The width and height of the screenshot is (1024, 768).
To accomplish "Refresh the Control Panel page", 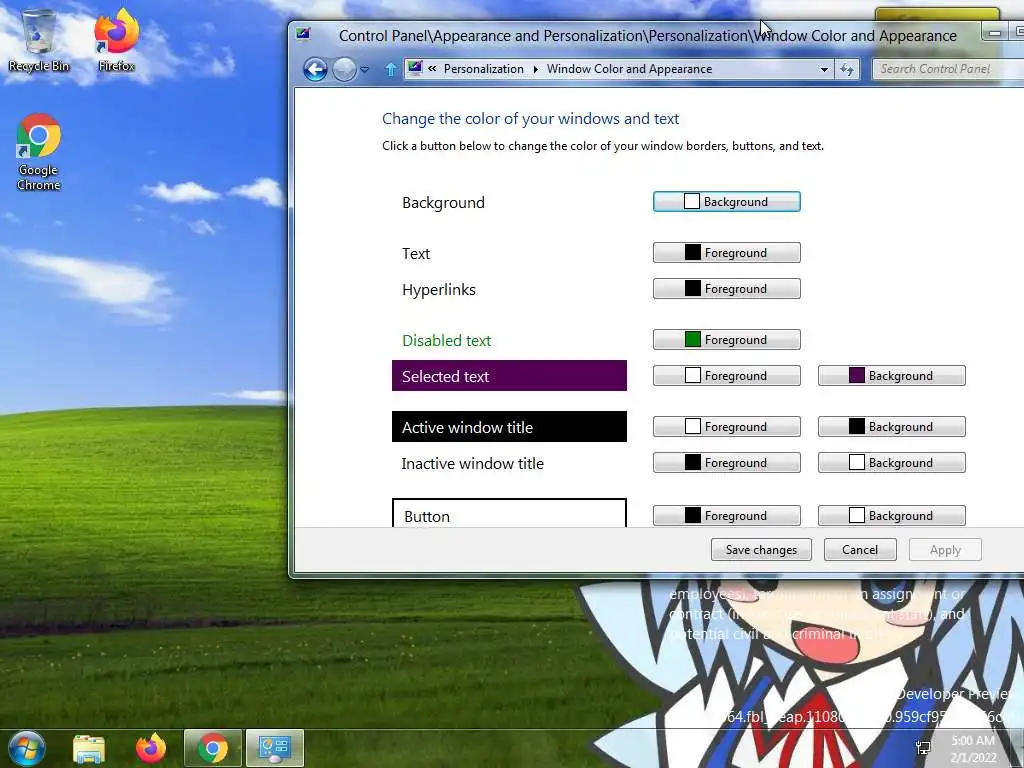I will coord(847,69).
